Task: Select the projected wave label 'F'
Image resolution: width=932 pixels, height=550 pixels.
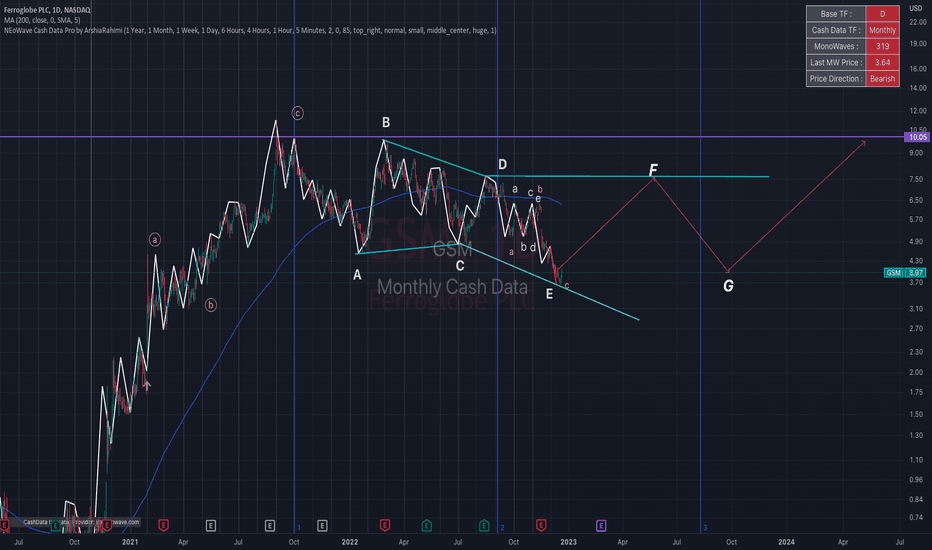Action: click(653, 170)
